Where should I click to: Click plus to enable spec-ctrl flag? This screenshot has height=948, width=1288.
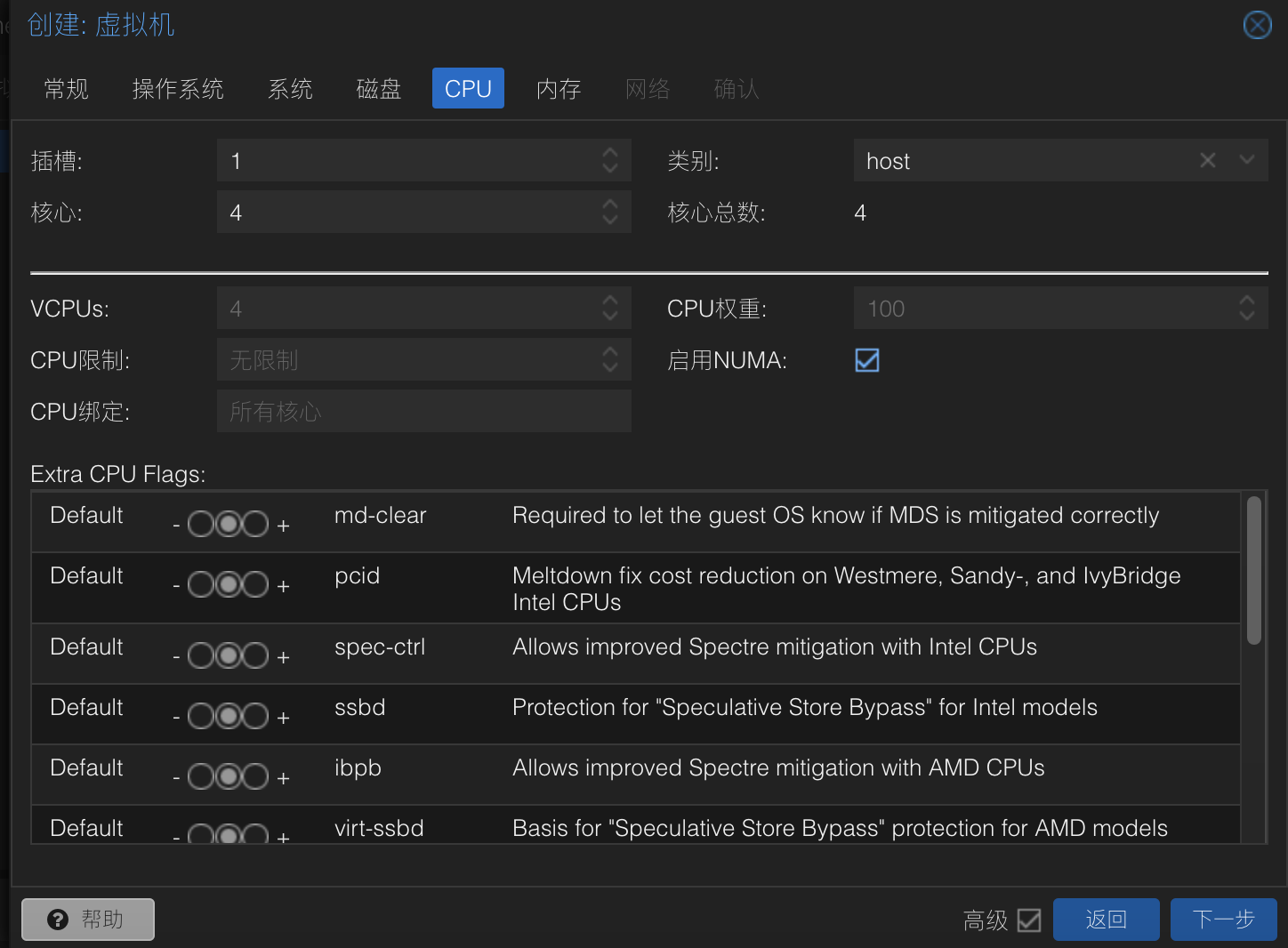283,657
